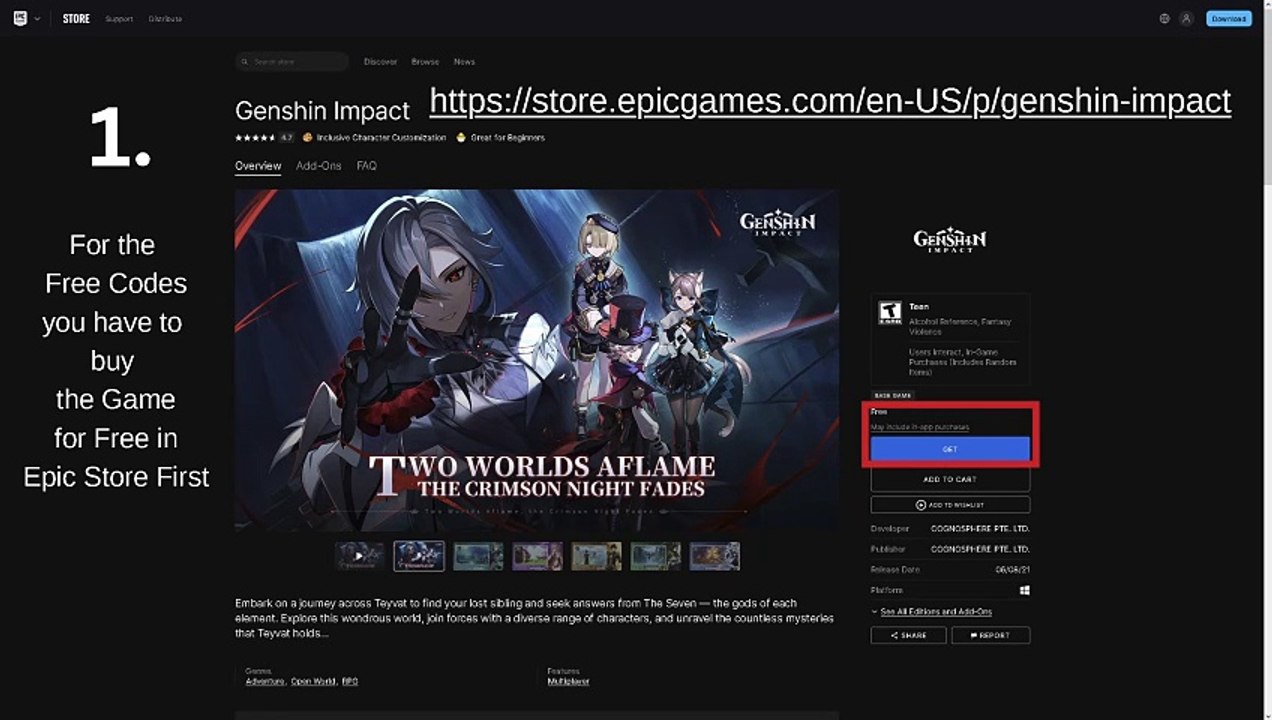Click the blue Download button
Image resolution: width=1272 pixels, height=720 pixels.
[1229, 19]
